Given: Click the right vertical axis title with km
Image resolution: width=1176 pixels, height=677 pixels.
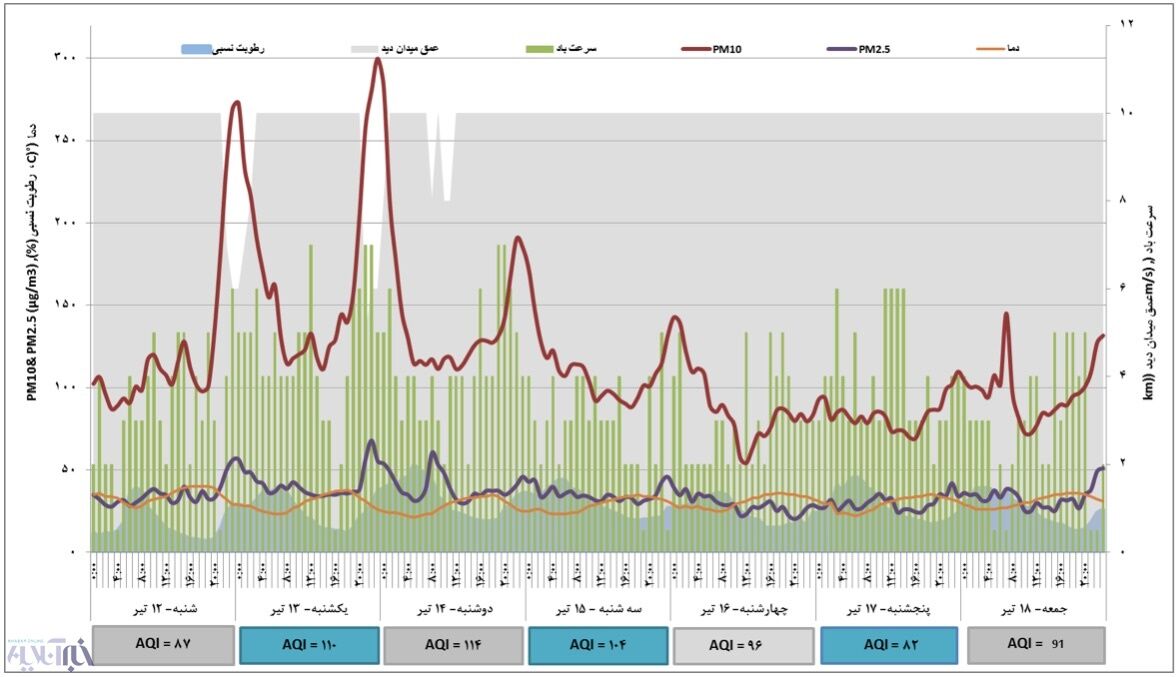Looking at the screenshot, I should click(x=1148, y=303).
